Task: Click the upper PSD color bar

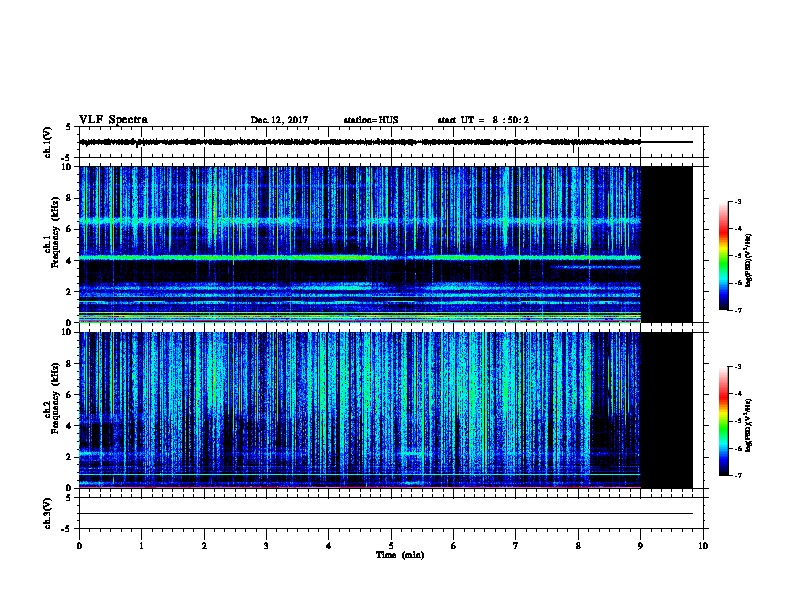Action: click(723, 256)
